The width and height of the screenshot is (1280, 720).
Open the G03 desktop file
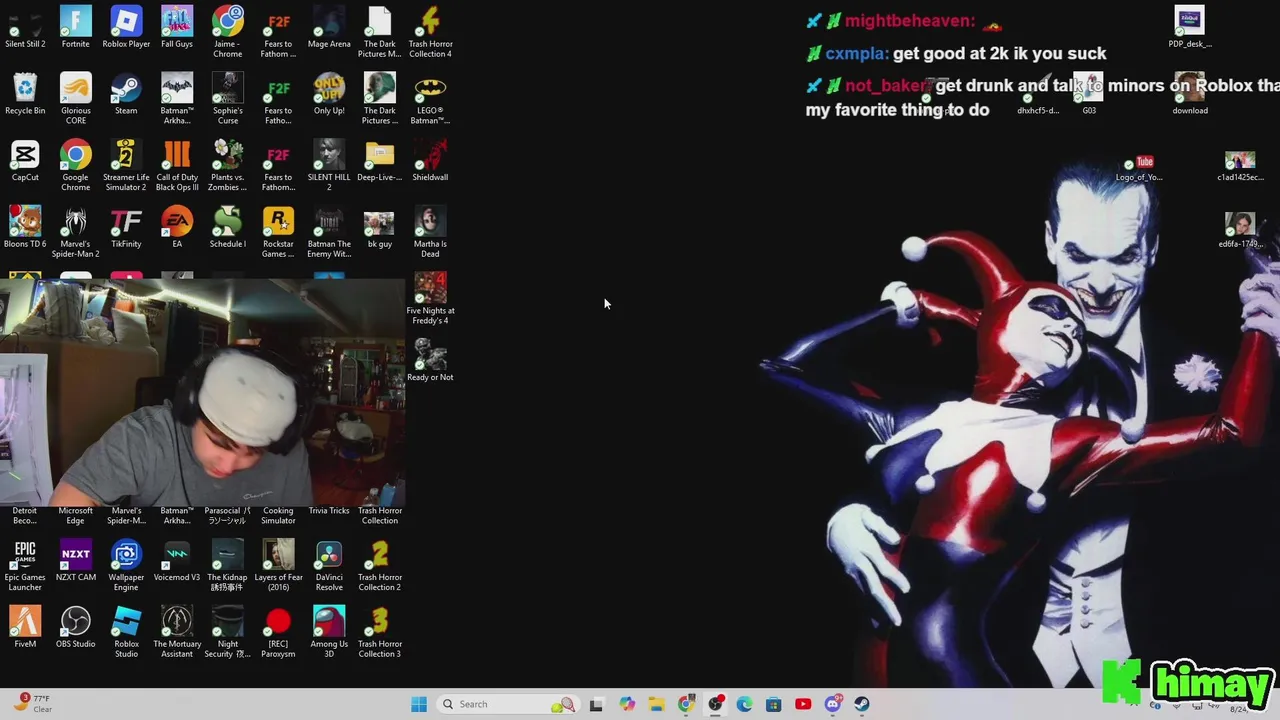(1089, 94)
